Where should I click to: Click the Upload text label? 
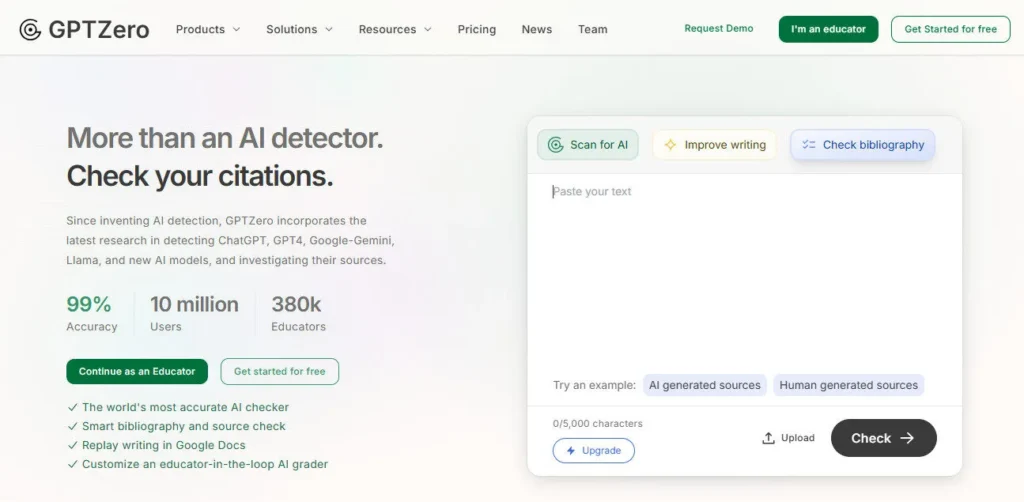pos(797,438)
